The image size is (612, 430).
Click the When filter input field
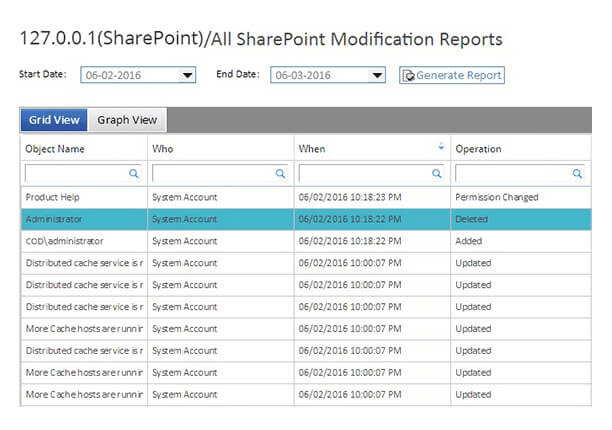(x=372, y=174)
